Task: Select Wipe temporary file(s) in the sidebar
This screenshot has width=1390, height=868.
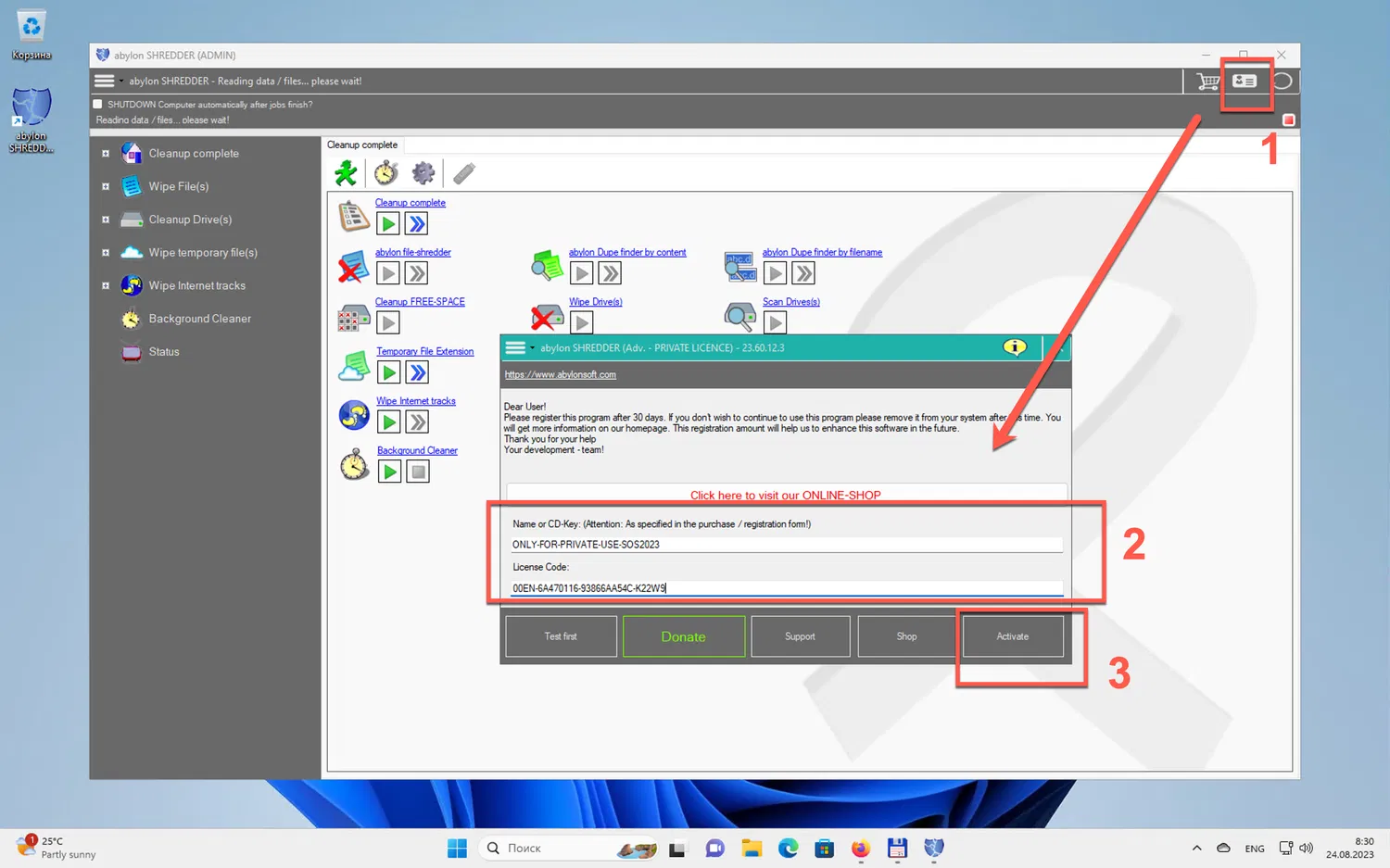Action: point(203,253)
